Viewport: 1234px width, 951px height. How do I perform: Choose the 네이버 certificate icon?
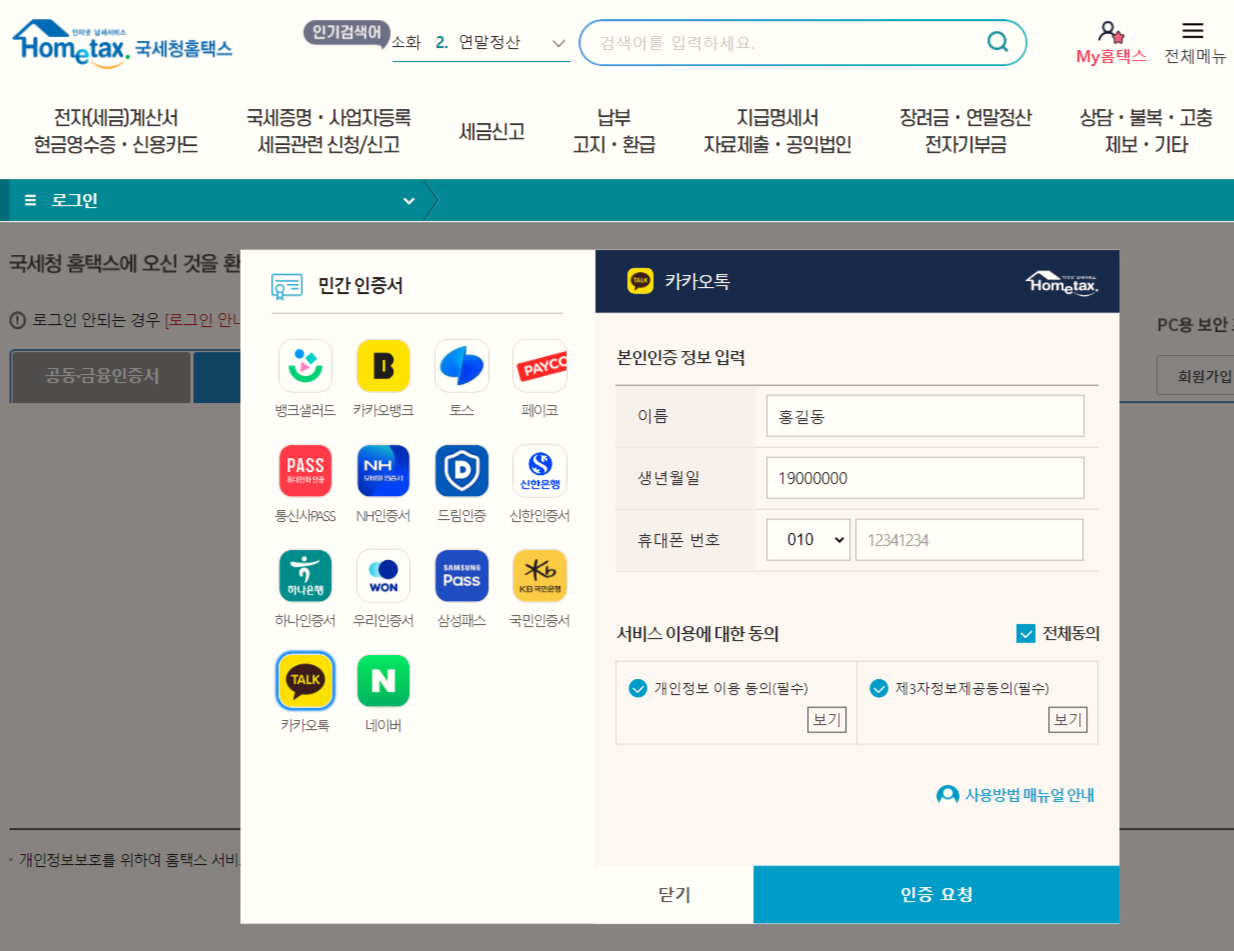[x=383, y=680]
